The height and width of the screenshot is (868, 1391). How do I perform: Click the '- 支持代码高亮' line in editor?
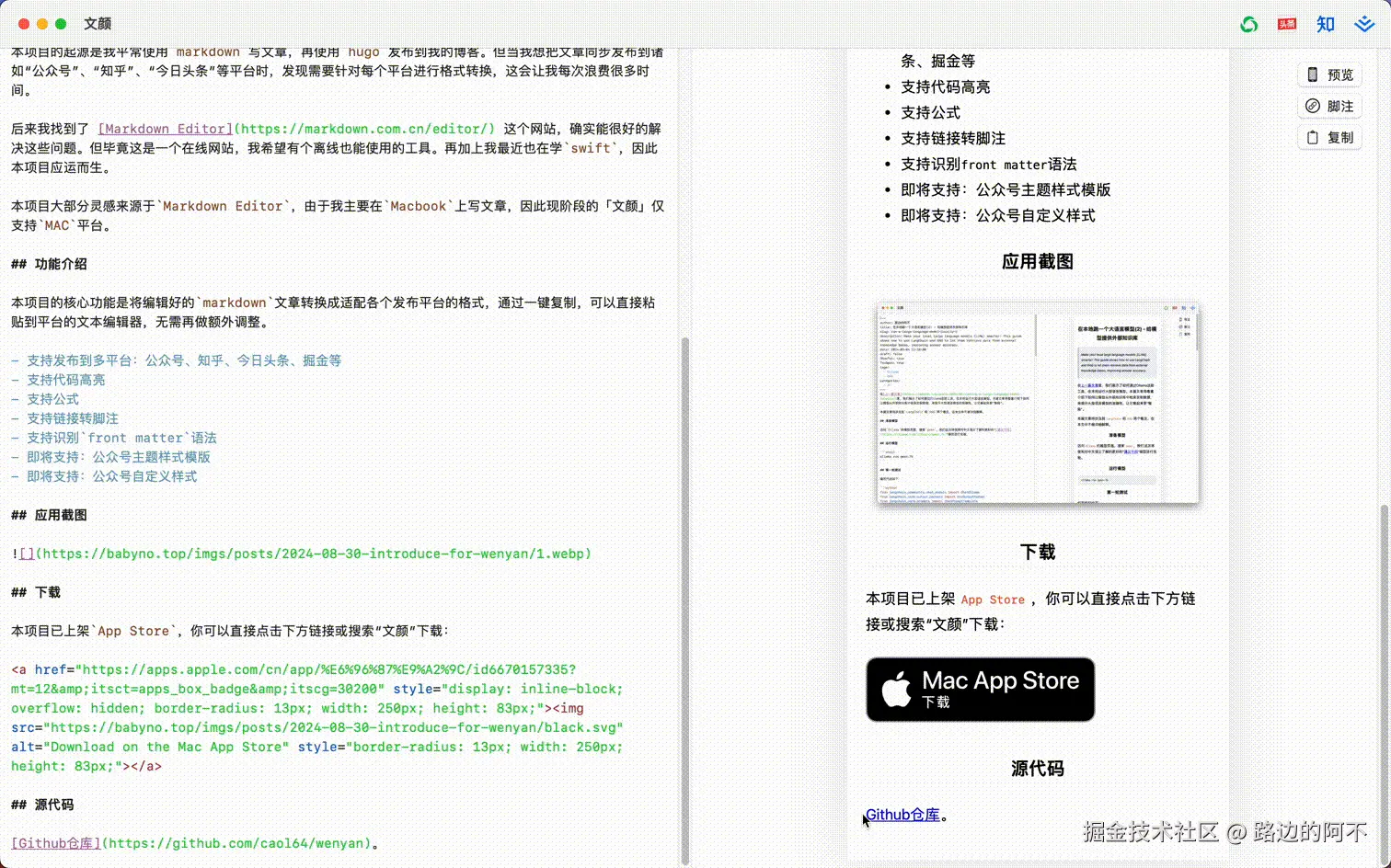pyautogui.click(x=58, y=380)
